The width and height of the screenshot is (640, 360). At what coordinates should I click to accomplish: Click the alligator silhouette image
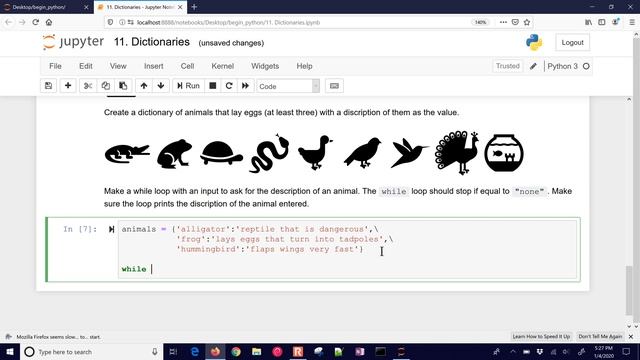point(127,153)
